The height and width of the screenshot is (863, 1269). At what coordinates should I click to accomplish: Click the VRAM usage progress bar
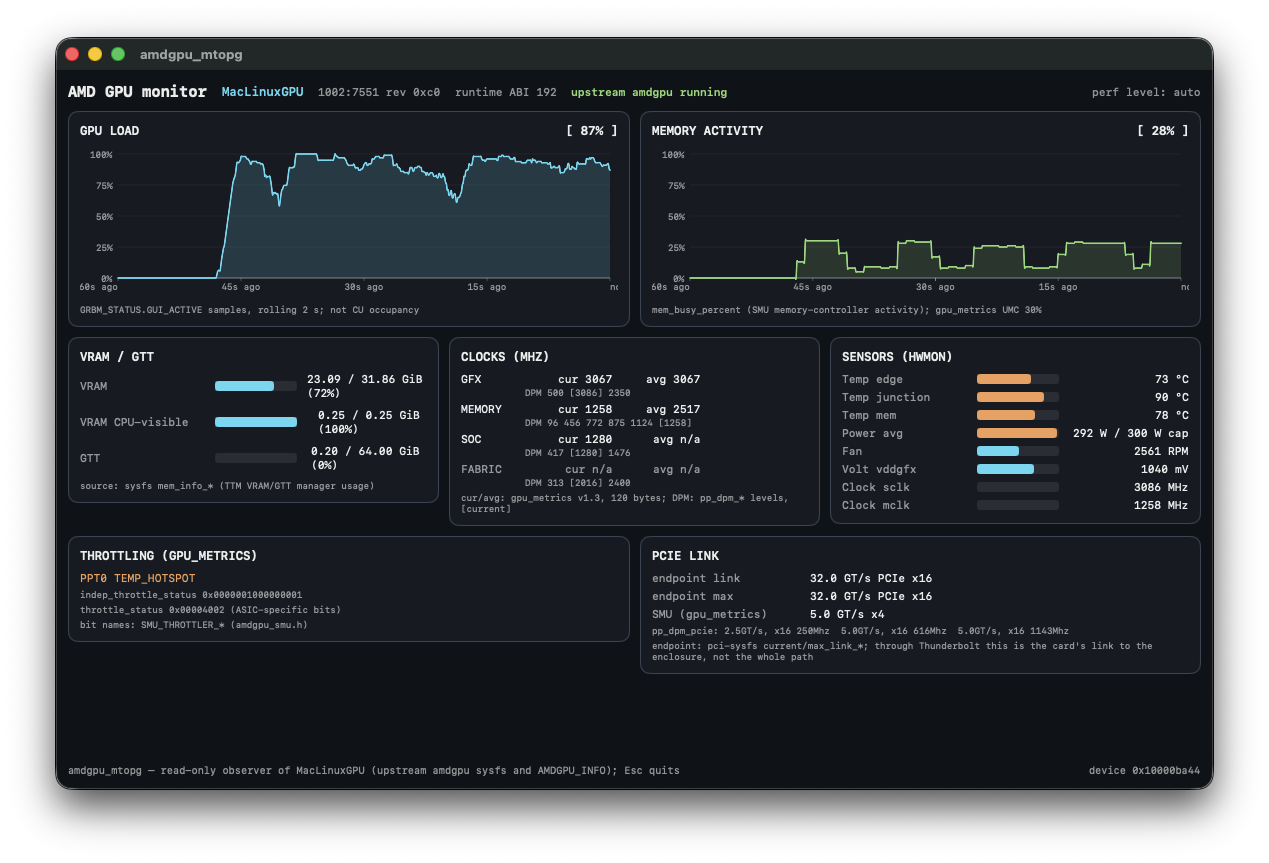256,386
